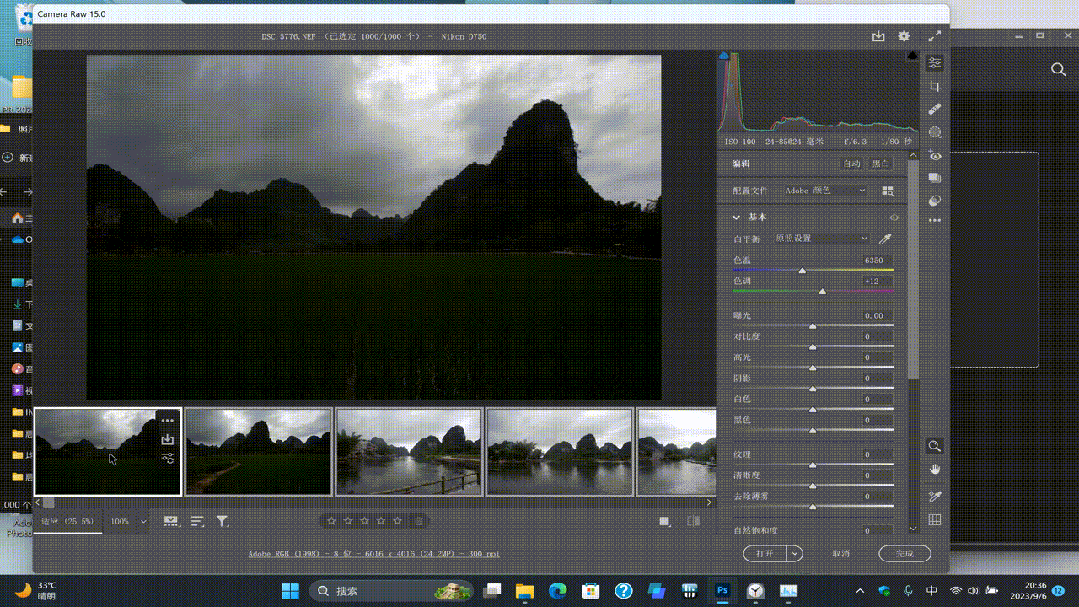The height and width of the screenshot is (607, 1079).
Task: Click the Exposure (曝光) slider handle
Action: tap(812, 326)
